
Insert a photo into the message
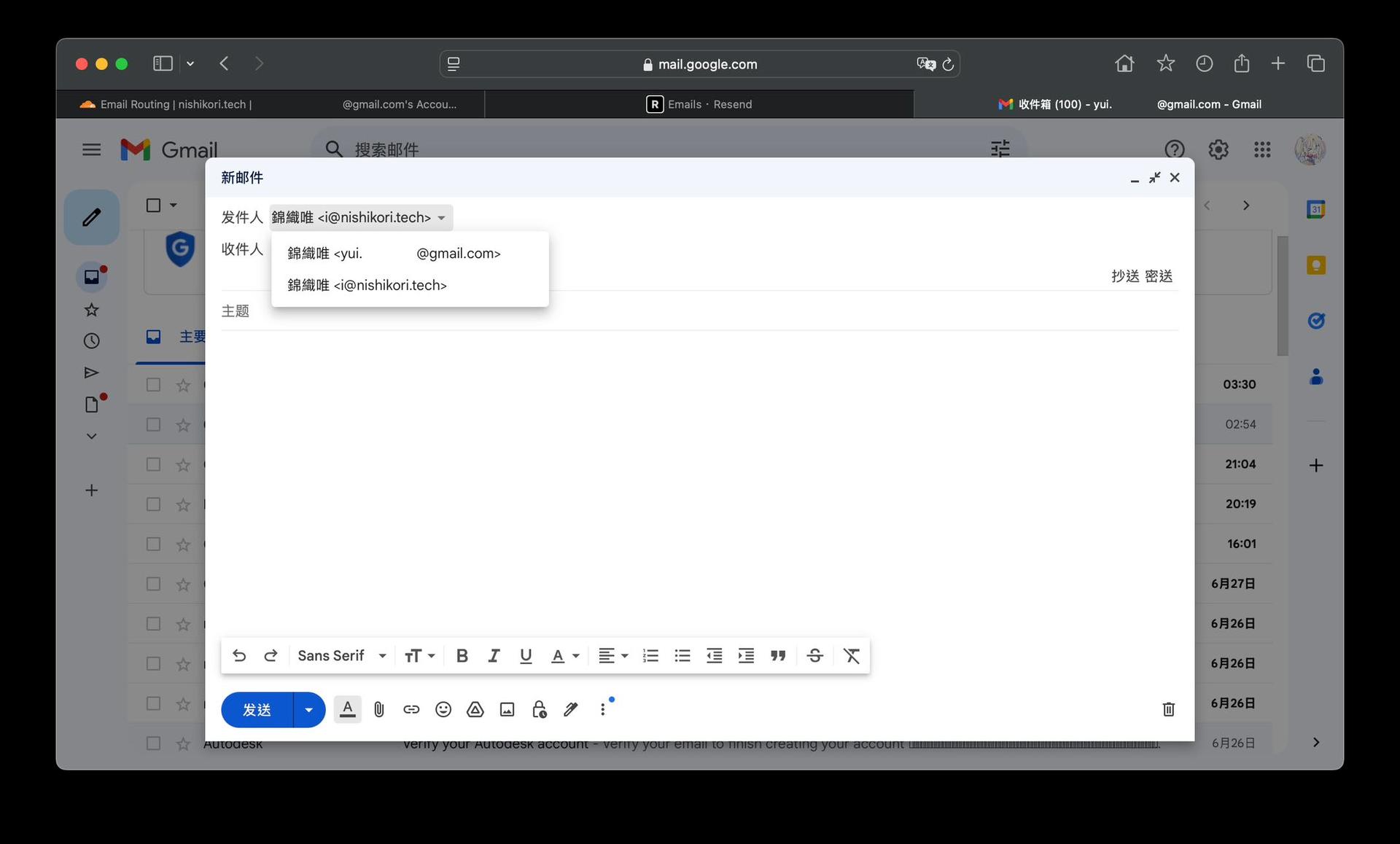pyautogui.click(x=507, y=709)
